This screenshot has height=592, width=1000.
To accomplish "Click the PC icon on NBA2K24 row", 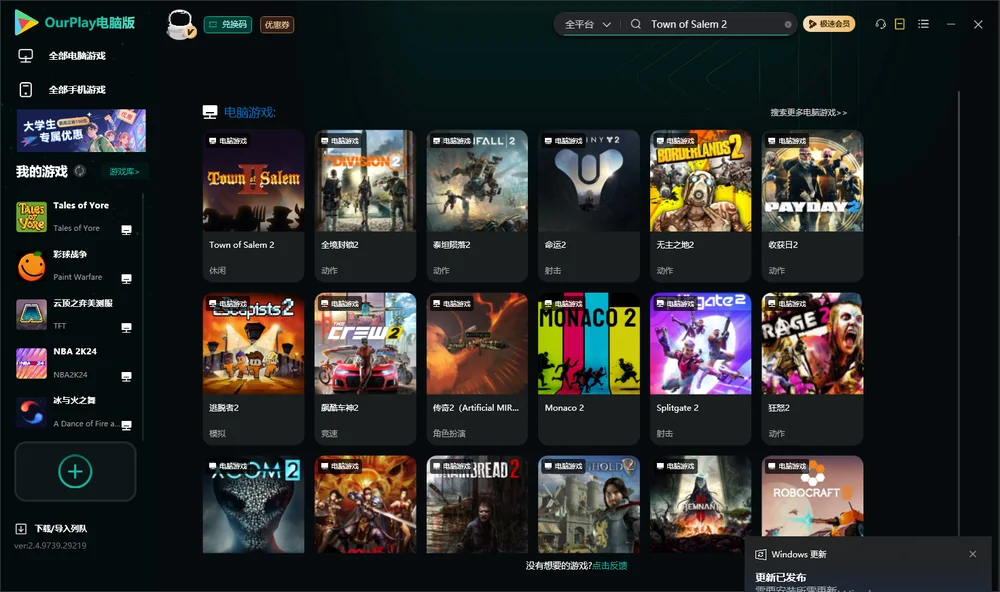I will (126, 376).
